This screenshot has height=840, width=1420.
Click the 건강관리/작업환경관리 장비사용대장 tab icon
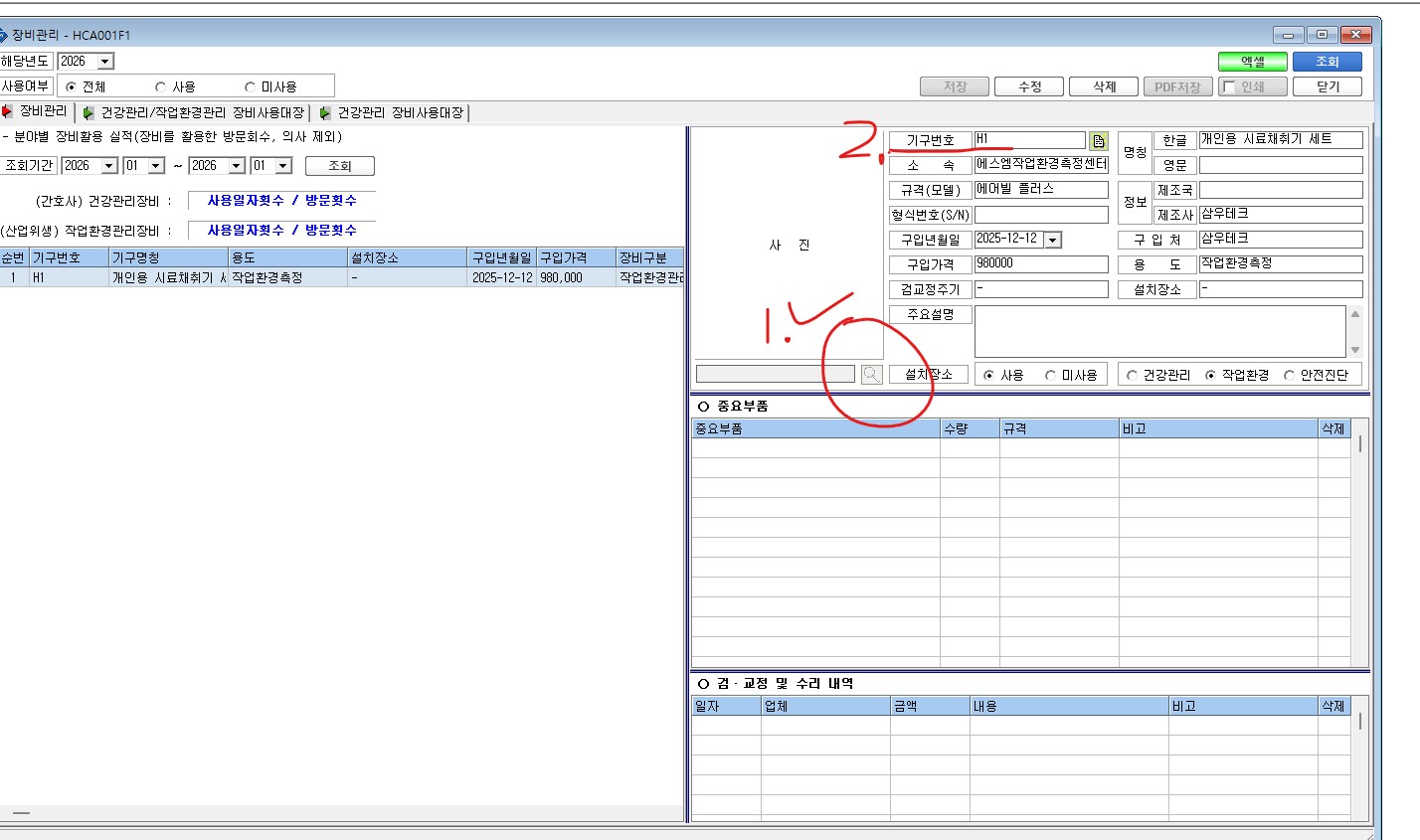pyautogui.click(x=89, y=113)
